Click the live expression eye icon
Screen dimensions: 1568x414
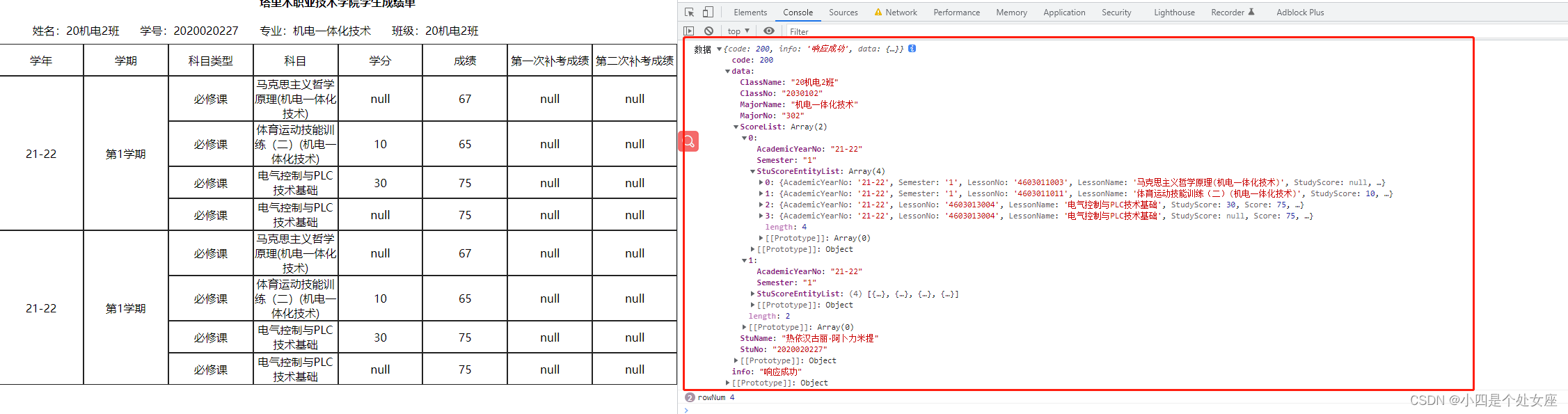click(768, 31)
